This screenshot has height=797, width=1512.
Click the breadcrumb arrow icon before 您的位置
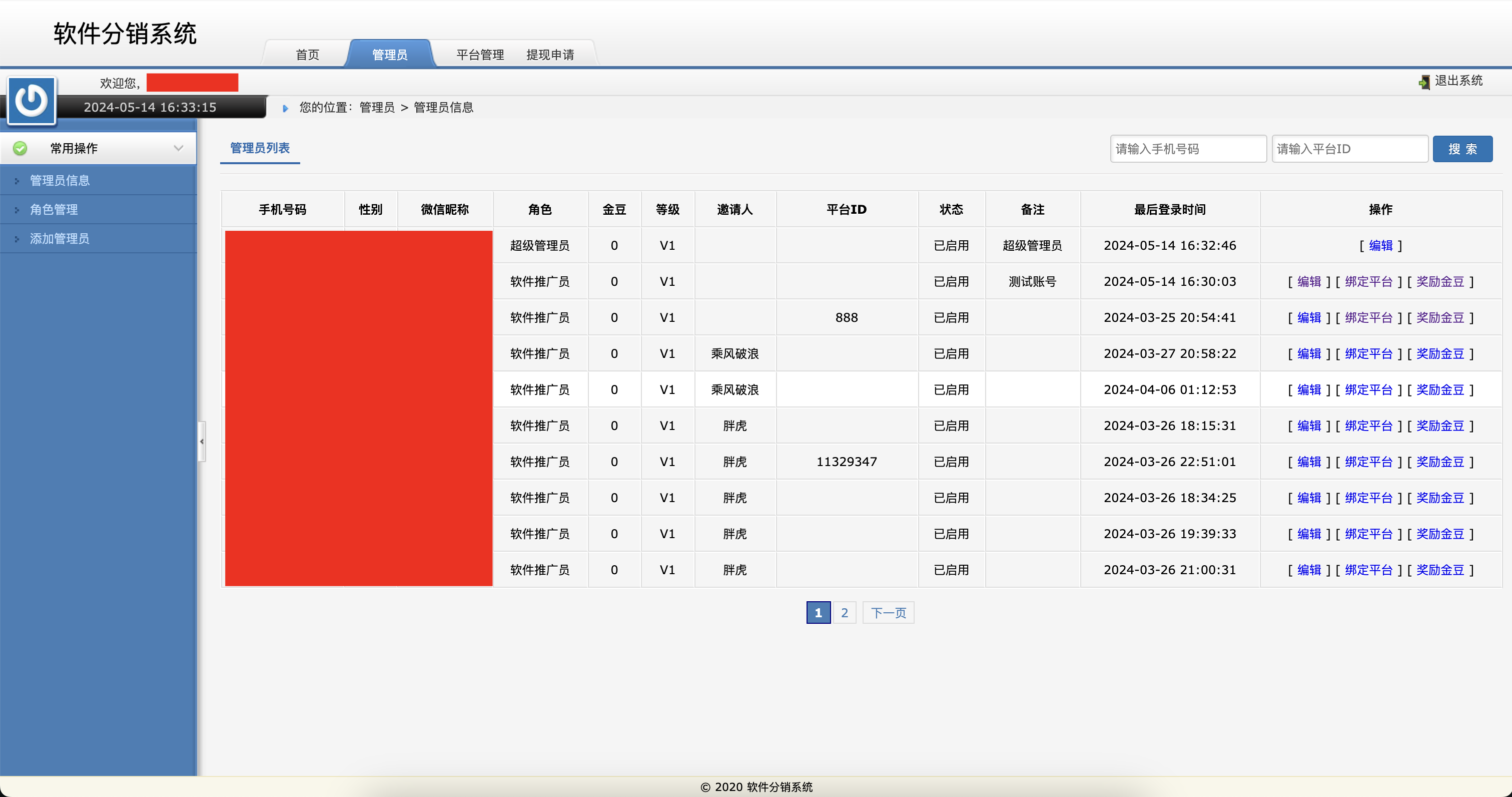click(285, 108)
